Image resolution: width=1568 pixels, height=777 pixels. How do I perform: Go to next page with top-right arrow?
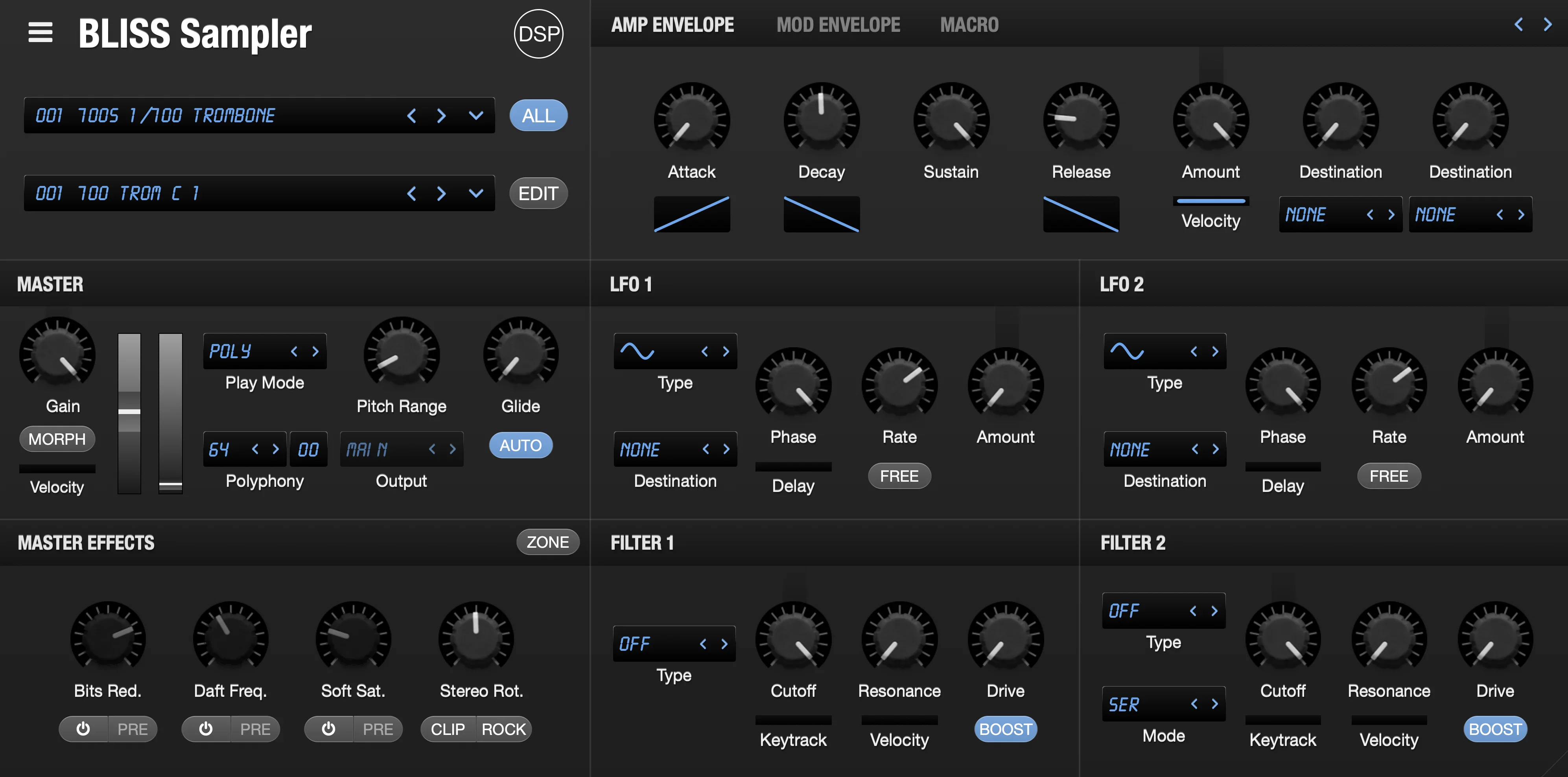click(1547, 24)
